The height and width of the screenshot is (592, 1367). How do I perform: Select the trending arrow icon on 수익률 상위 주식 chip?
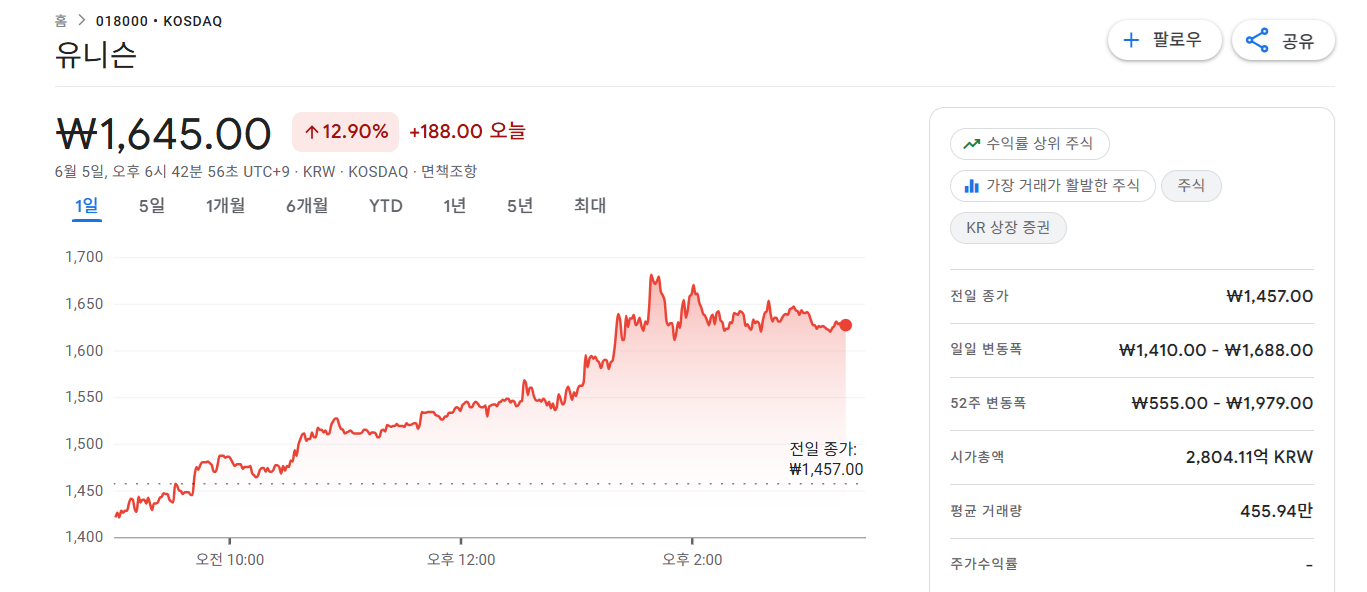coord(972,143)
